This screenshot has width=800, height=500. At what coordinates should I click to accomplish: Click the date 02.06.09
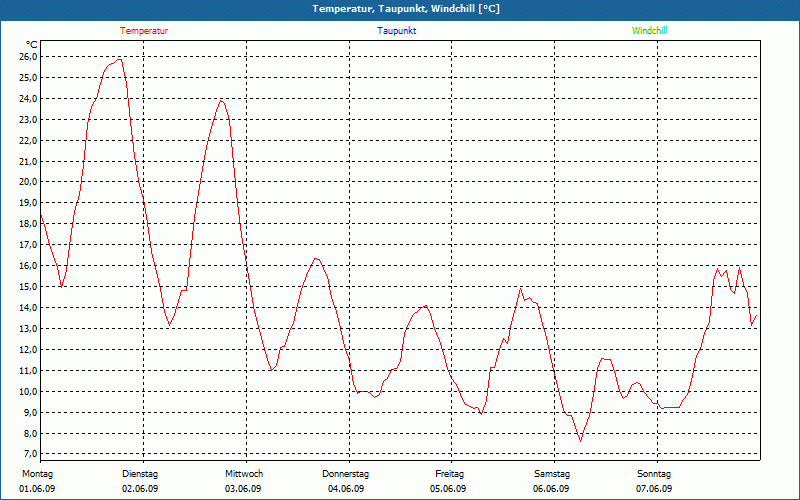pyautogui.click(x=140, y=489)
